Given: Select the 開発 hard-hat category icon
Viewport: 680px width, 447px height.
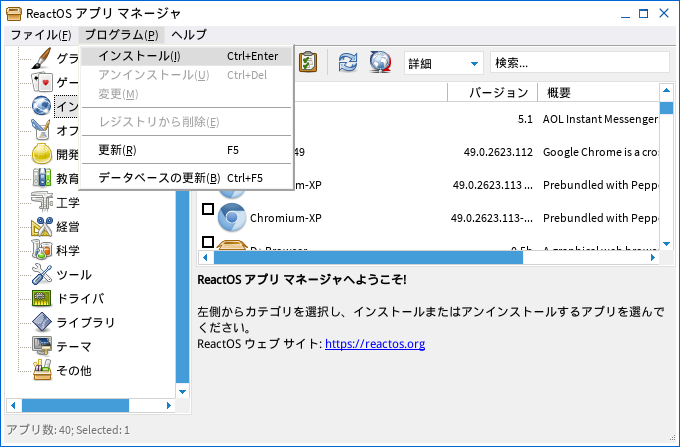Looking at the screenshot, I should [x=42, y=153].
